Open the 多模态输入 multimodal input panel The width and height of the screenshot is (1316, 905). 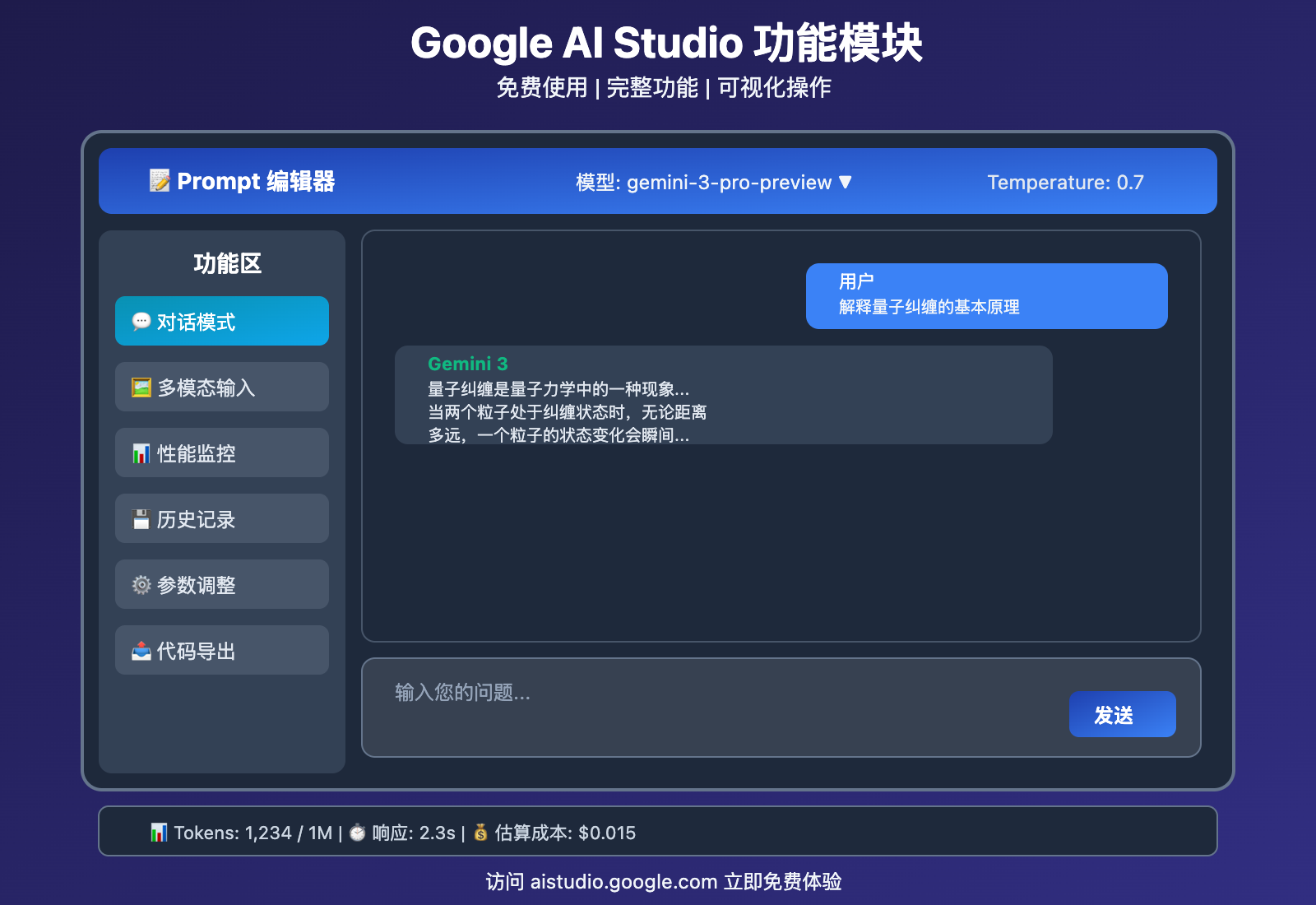141,387
